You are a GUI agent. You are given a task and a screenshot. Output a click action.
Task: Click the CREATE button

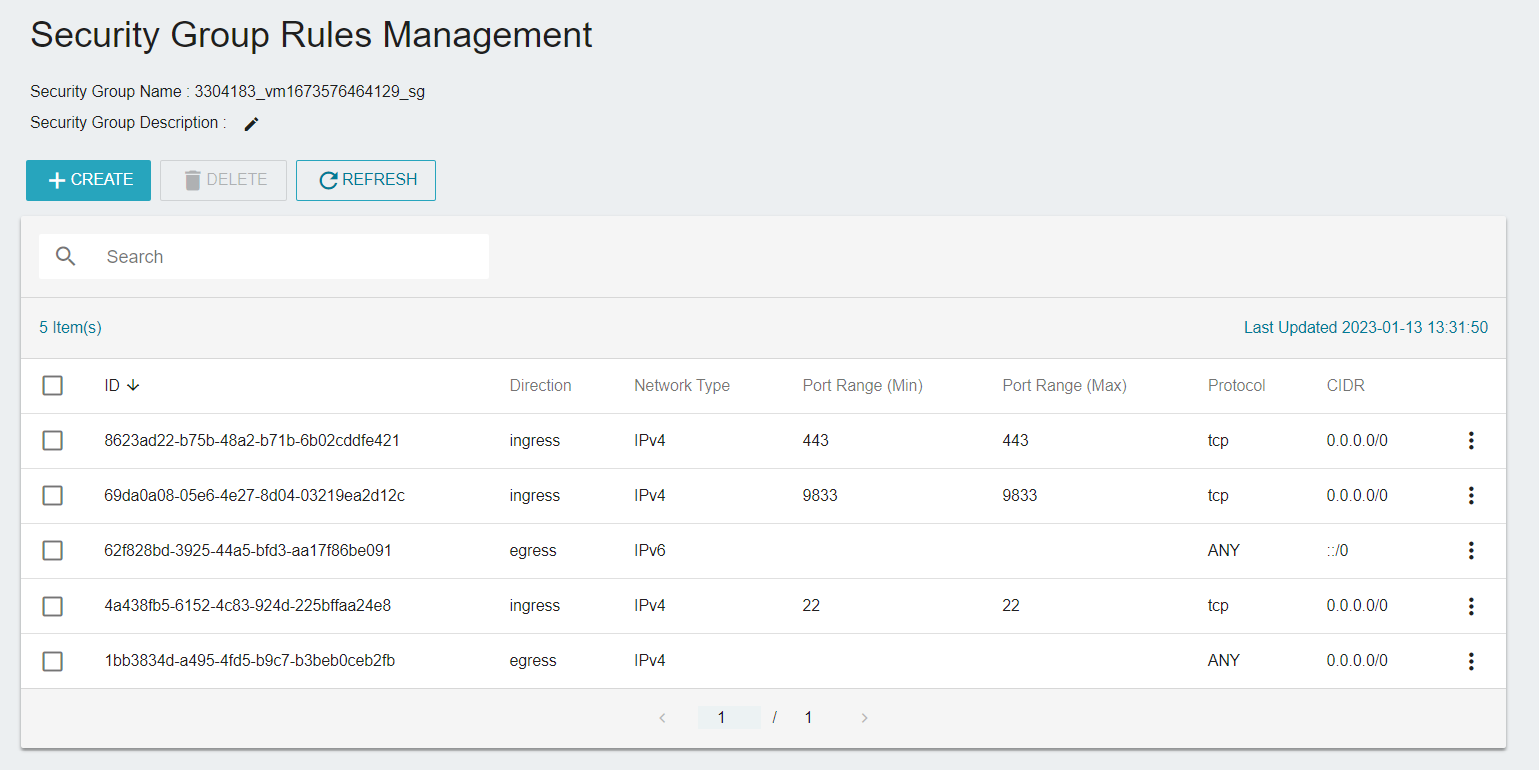tap(88, 180)
